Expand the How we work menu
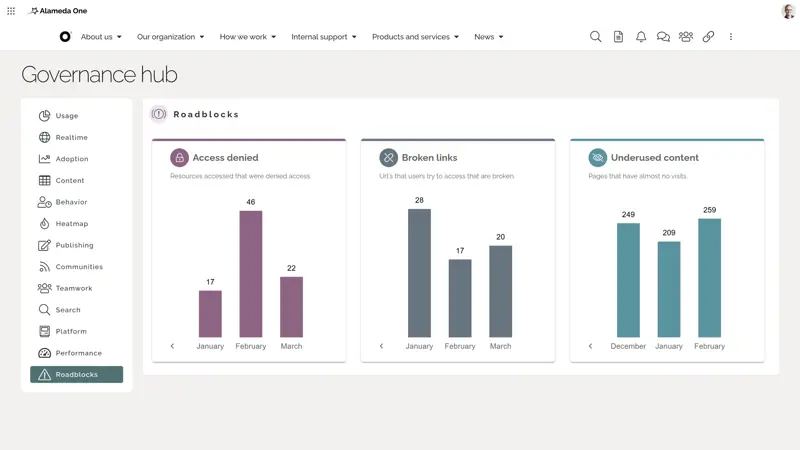 [x=247, y=37]
